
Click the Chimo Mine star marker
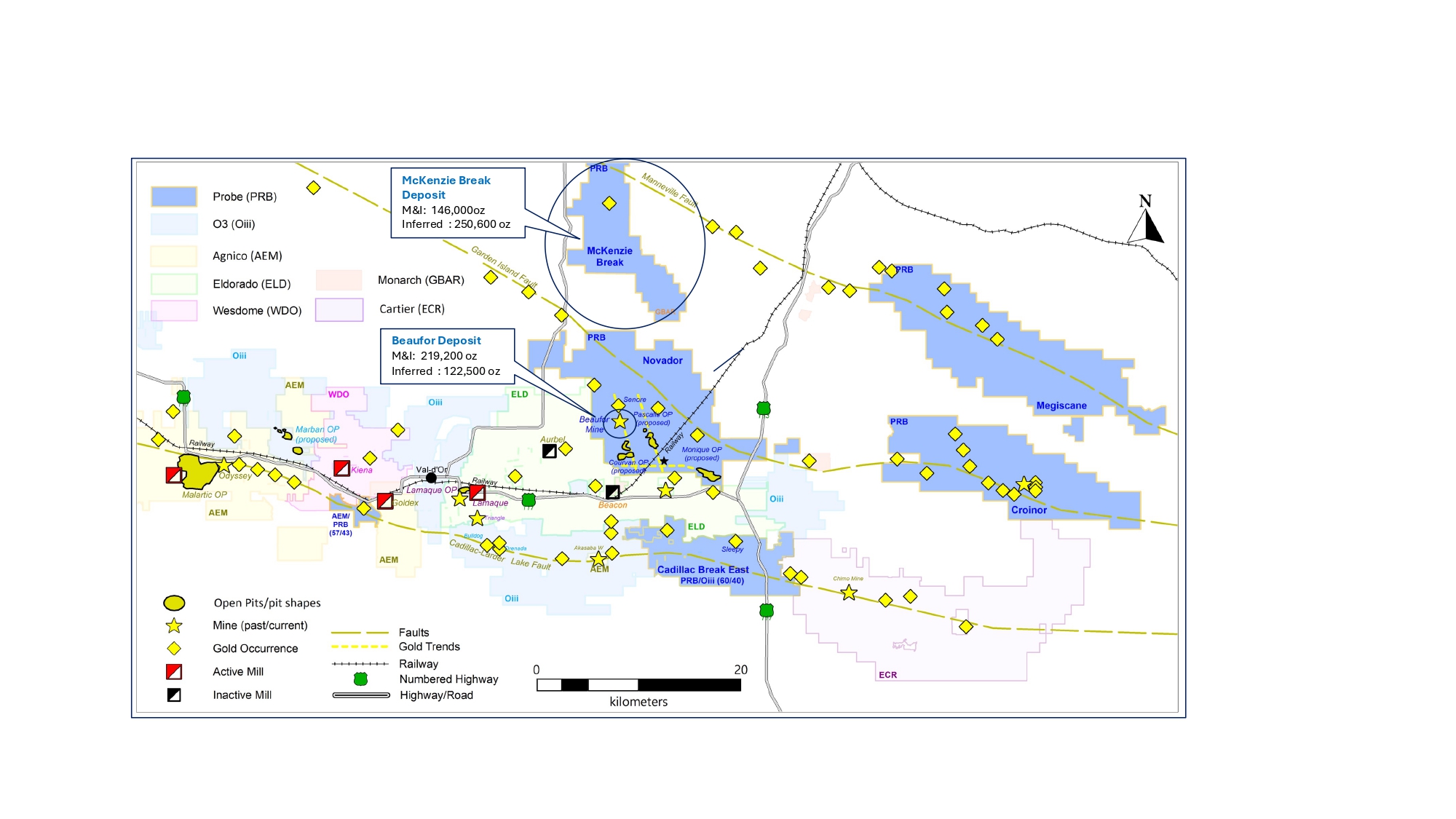[849, 593]
